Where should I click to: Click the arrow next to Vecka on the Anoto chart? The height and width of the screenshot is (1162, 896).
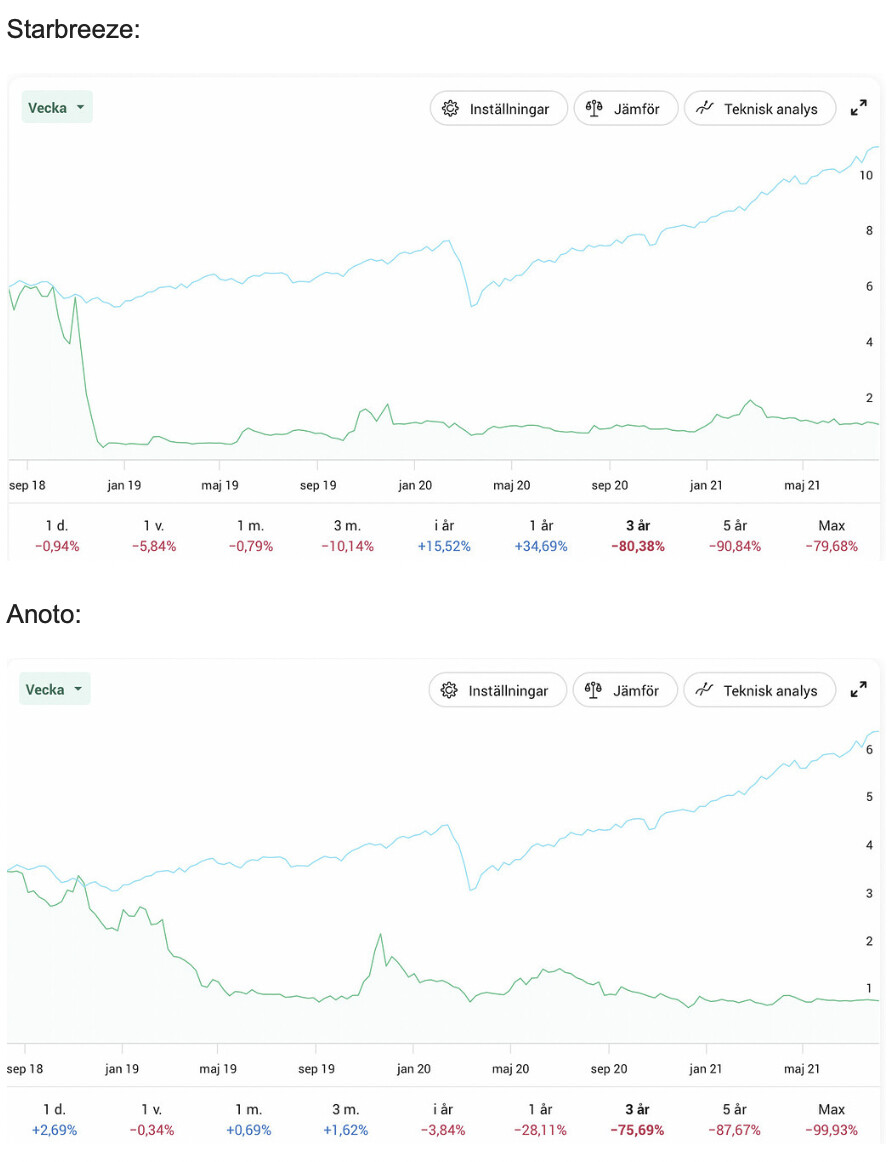(x=78, y=689)
